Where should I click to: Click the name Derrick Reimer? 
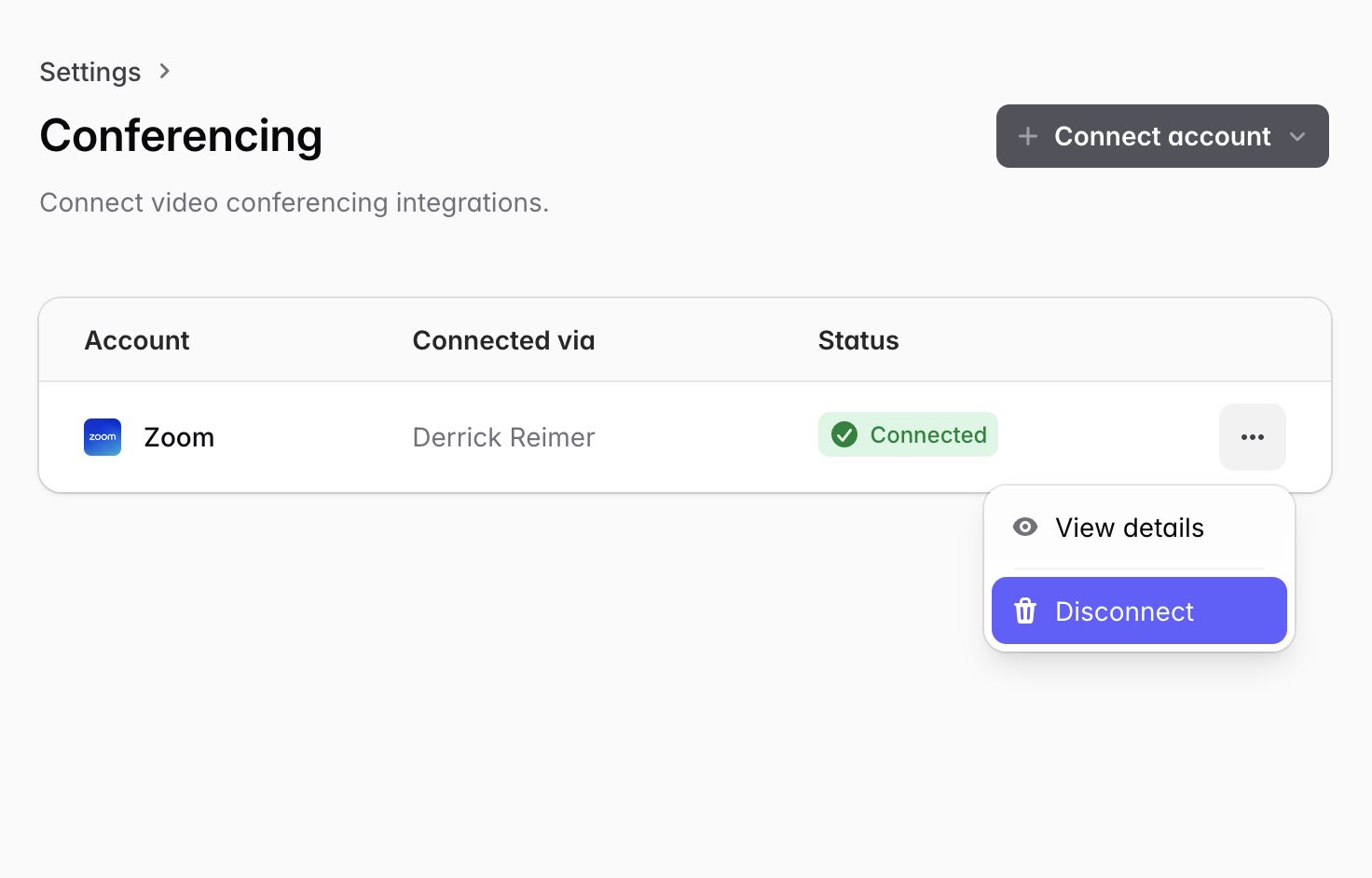pos(503,437)
